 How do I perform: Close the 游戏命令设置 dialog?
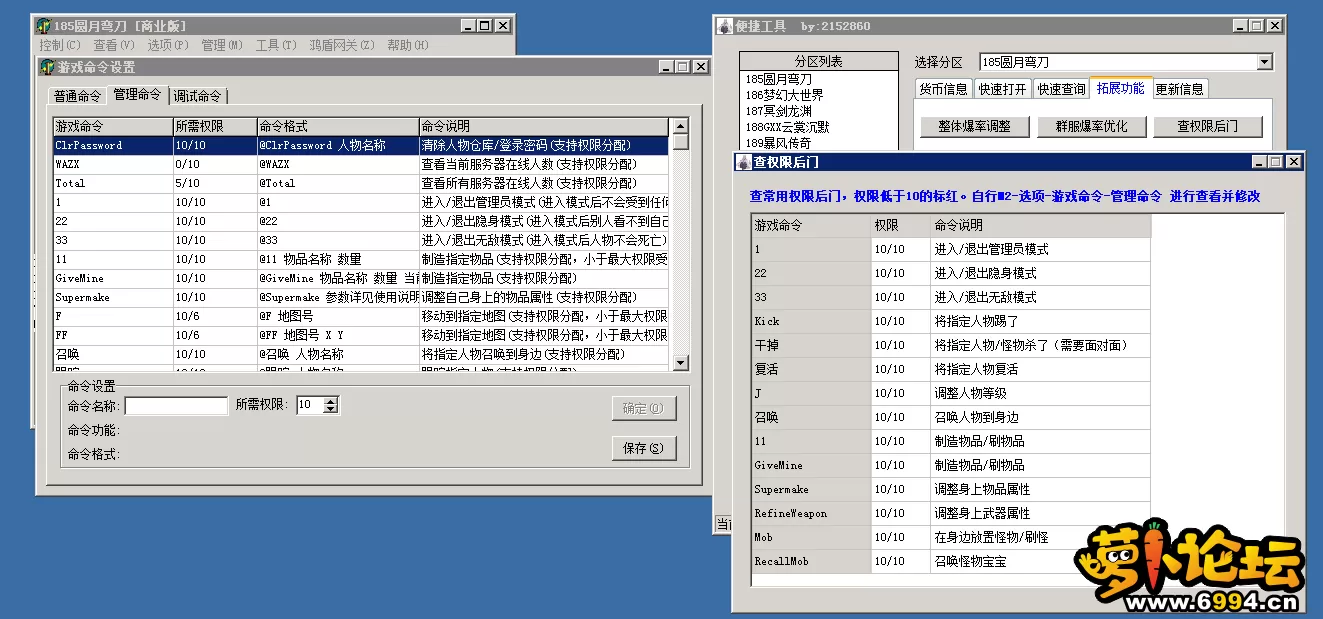699,67
